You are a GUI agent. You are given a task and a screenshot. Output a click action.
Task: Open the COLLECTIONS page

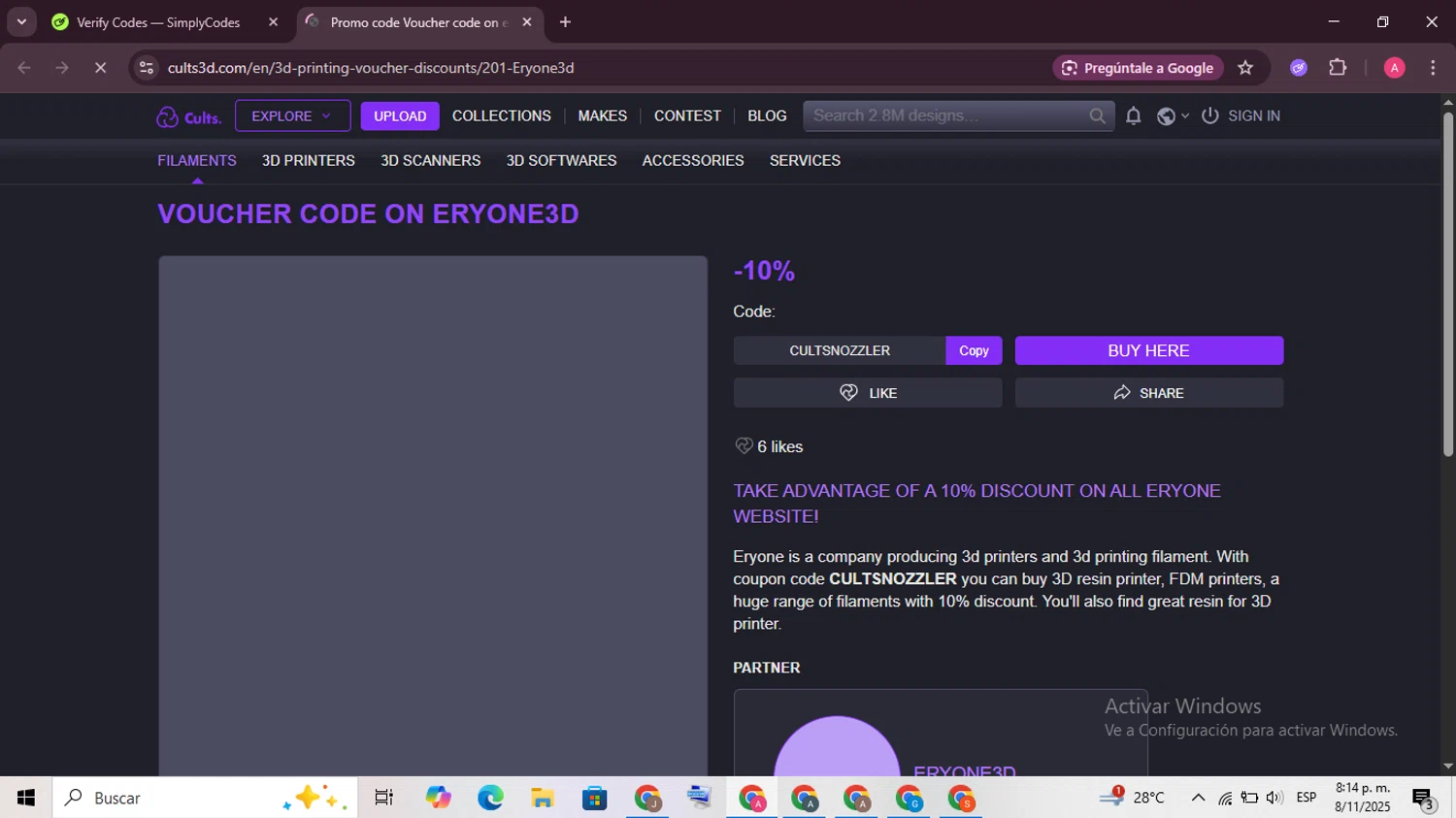[501, 115]
